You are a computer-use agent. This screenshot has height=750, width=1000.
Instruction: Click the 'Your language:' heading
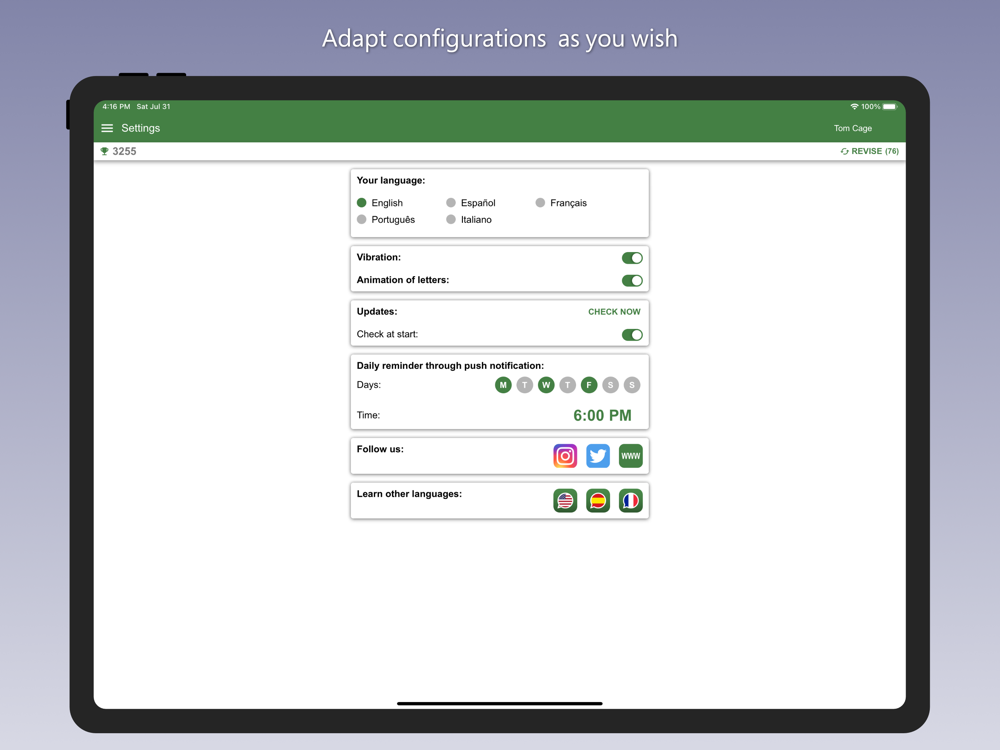pos(390,180)
